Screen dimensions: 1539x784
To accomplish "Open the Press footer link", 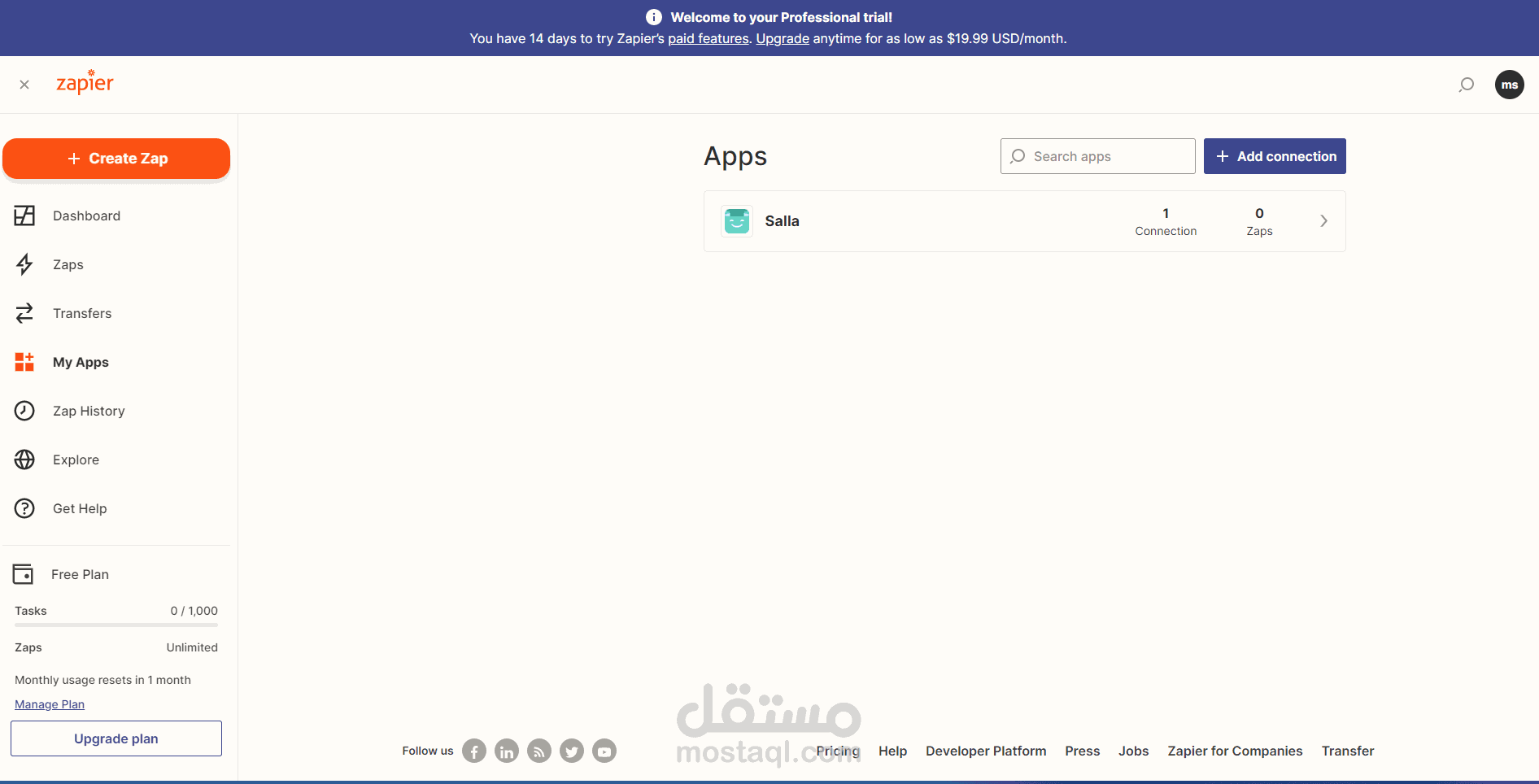I will click(x=1082, y=751).
